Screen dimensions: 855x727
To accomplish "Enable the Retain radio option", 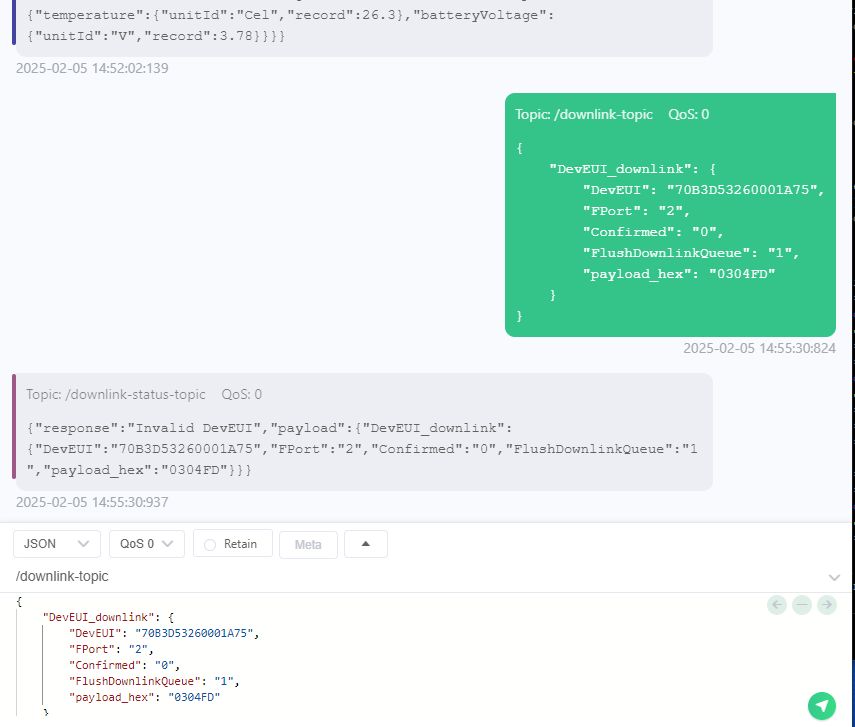I will (x=210, y=544).
